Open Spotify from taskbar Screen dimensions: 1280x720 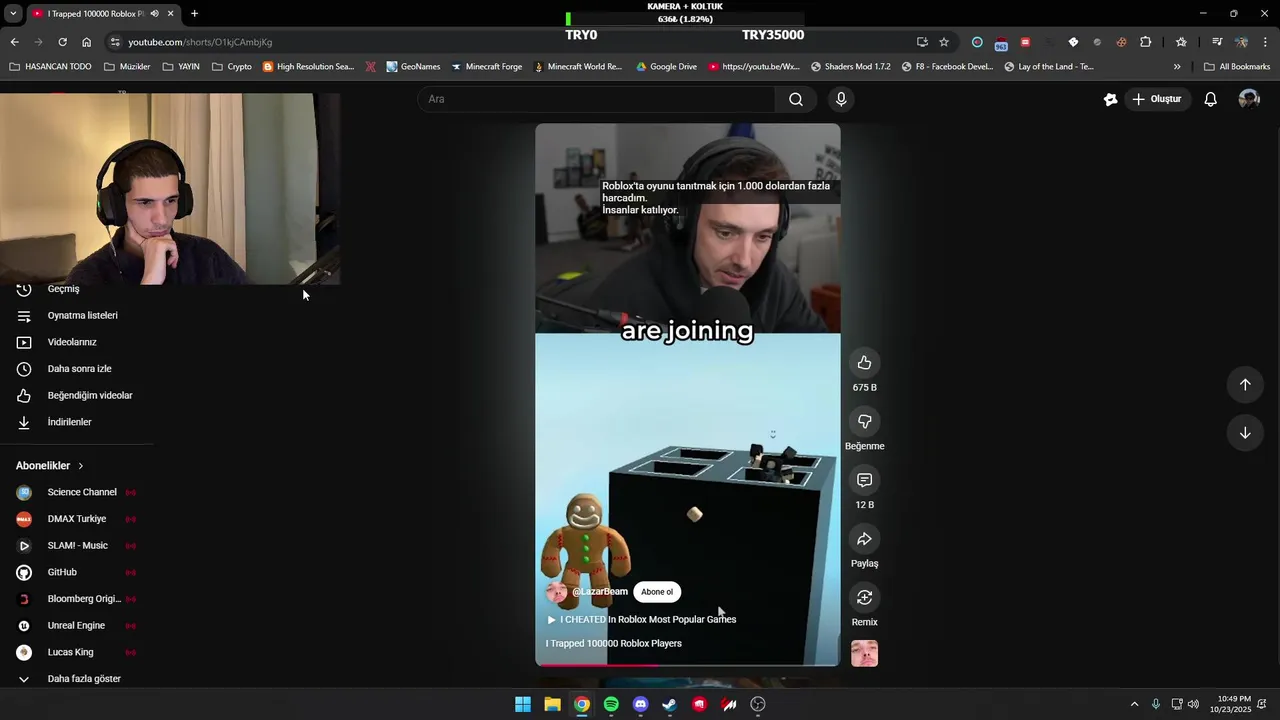(x=611, y=705)
